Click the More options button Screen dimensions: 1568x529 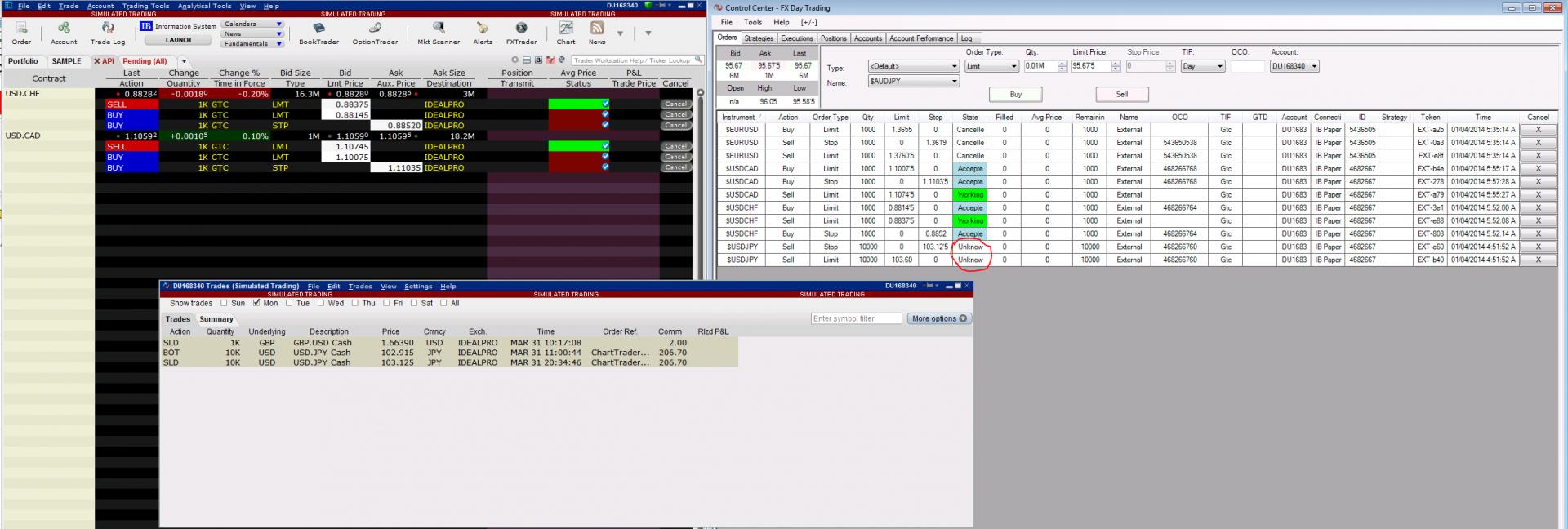tap(939, 319)
